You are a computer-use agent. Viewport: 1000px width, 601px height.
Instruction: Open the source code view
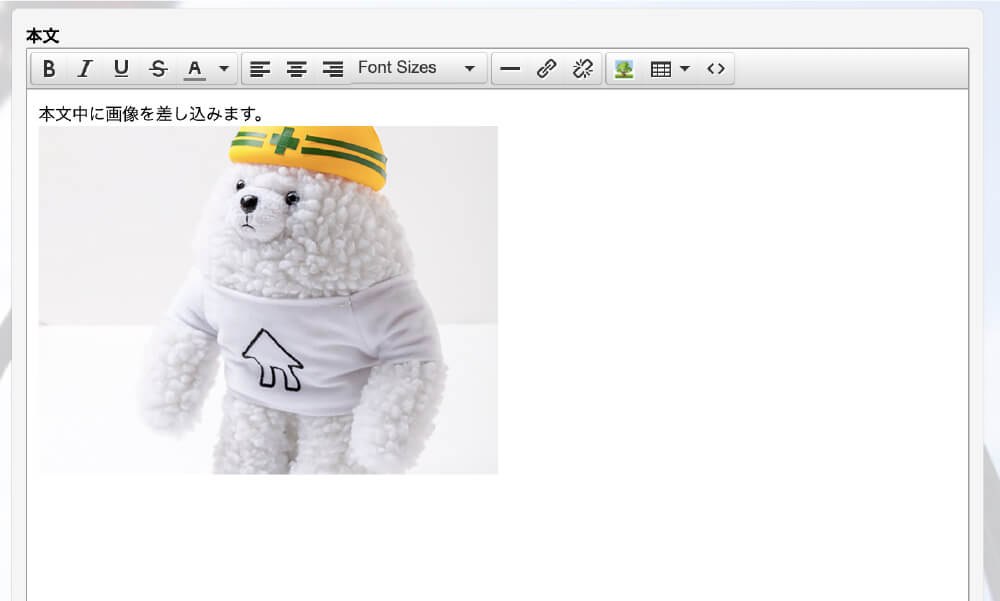[715, 69]
